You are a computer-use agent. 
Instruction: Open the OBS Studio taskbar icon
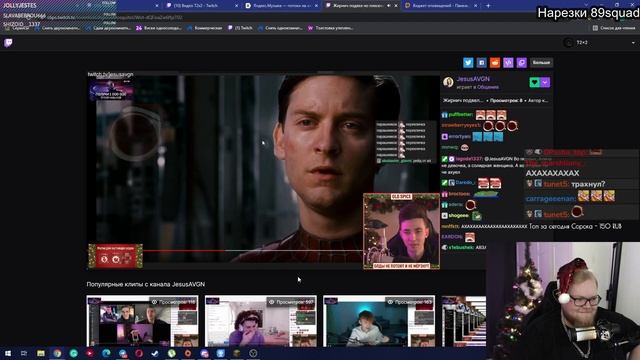click(x=253, y=353)
